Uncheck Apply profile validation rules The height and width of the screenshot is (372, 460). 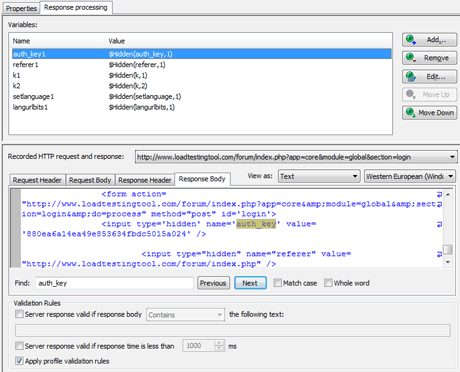[x=19, y=361]
